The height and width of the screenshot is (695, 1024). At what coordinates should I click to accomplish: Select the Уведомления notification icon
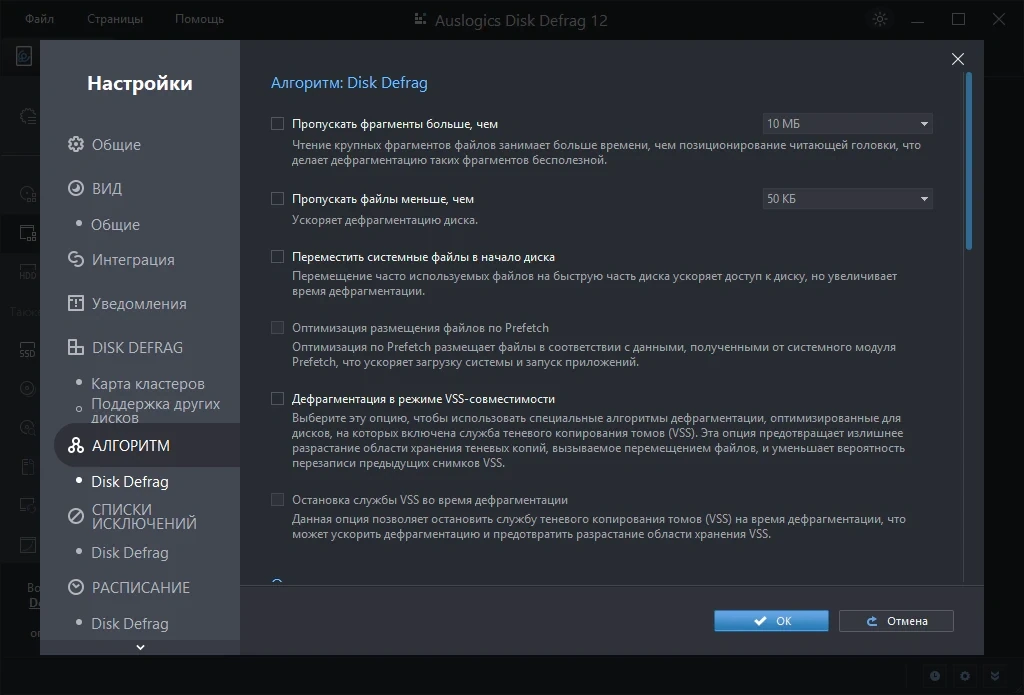(x=76, y=303)
